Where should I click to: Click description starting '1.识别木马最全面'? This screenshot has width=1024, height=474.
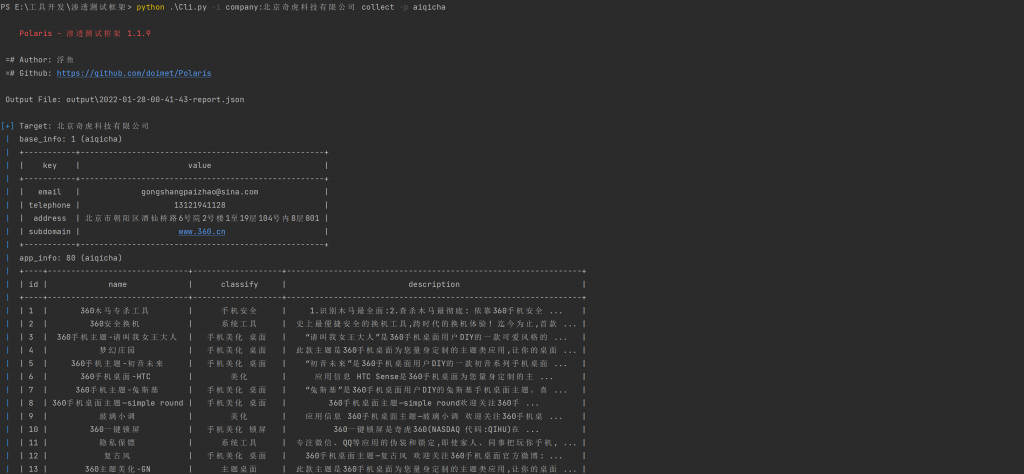coord(436,311)
